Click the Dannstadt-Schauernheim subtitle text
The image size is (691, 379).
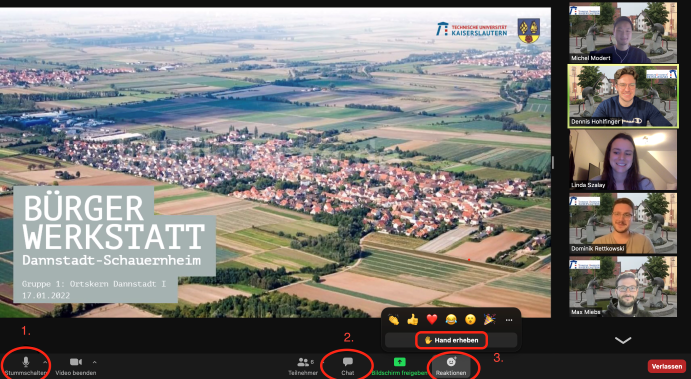[x=111, y=260]
